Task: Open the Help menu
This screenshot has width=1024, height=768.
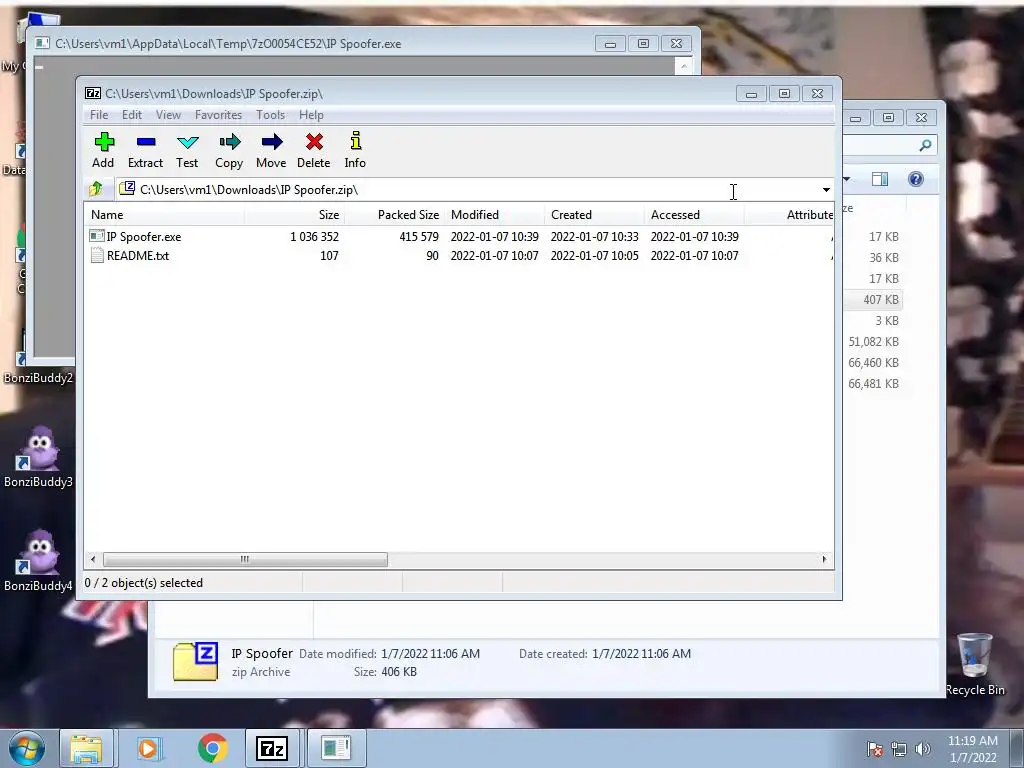Action: [x=312, y=115]
